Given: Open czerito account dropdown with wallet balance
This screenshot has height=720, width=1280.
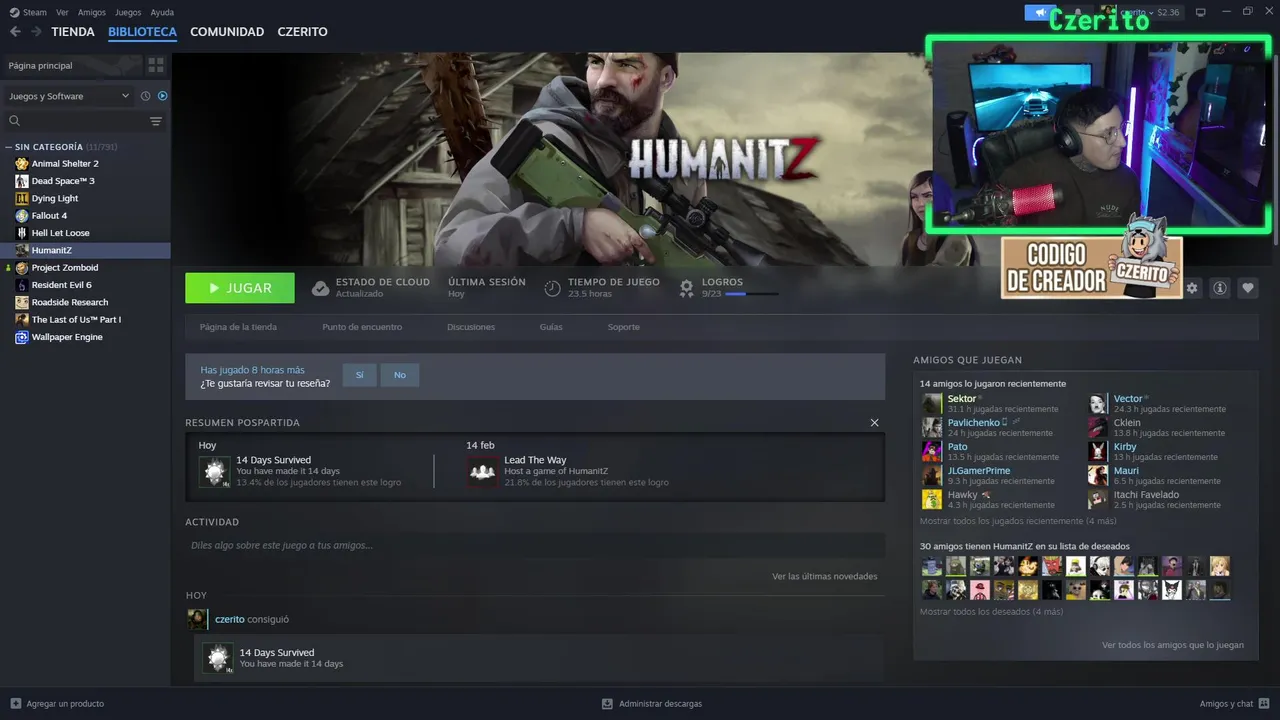Looking at the screenshot, I should click(x=1141, y=12).
